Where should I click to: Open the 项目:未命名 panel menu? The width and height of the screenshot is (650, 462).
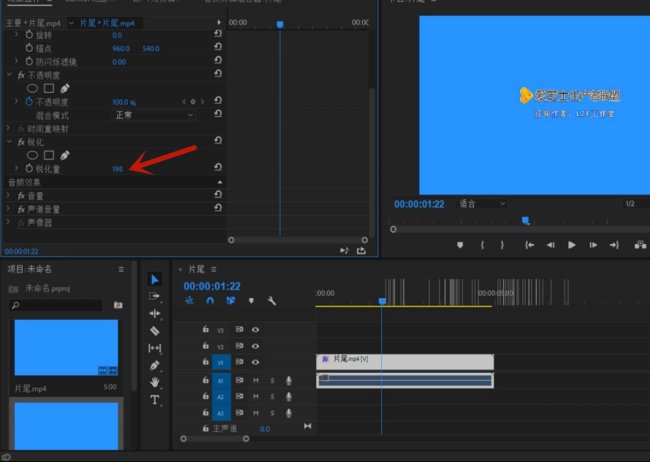pyautogui.click(x=121, y=269)
